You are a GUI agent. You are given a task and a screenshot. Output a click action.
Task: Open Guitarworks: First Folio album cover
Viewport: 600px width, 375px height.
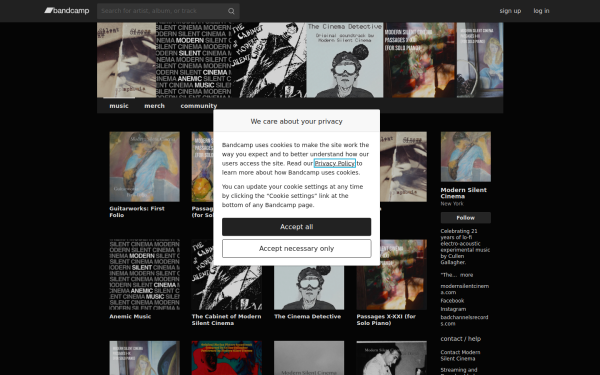tap(144, 167)
